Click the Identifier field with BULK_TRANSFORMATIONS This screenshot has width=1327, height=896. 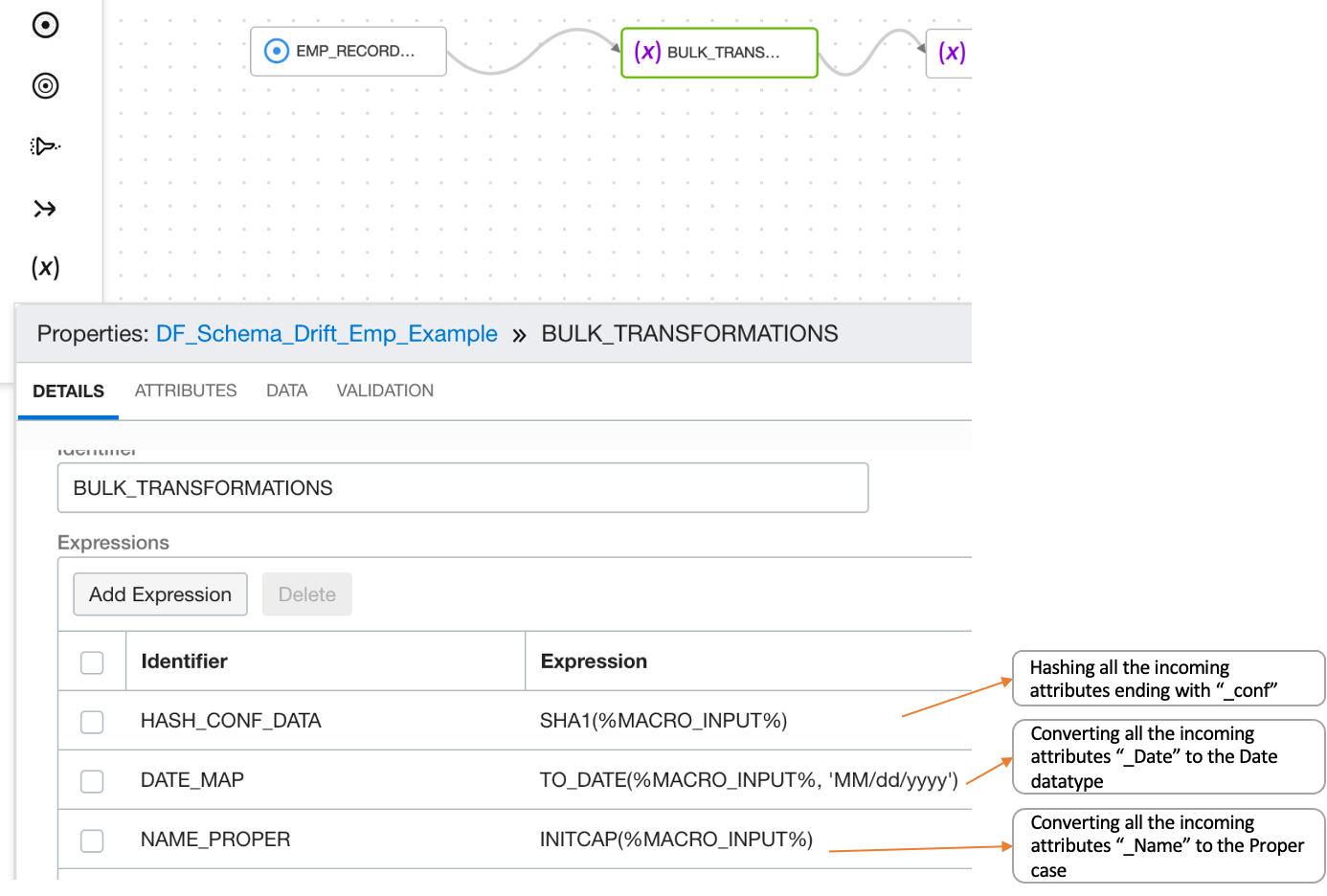(462, 488)
